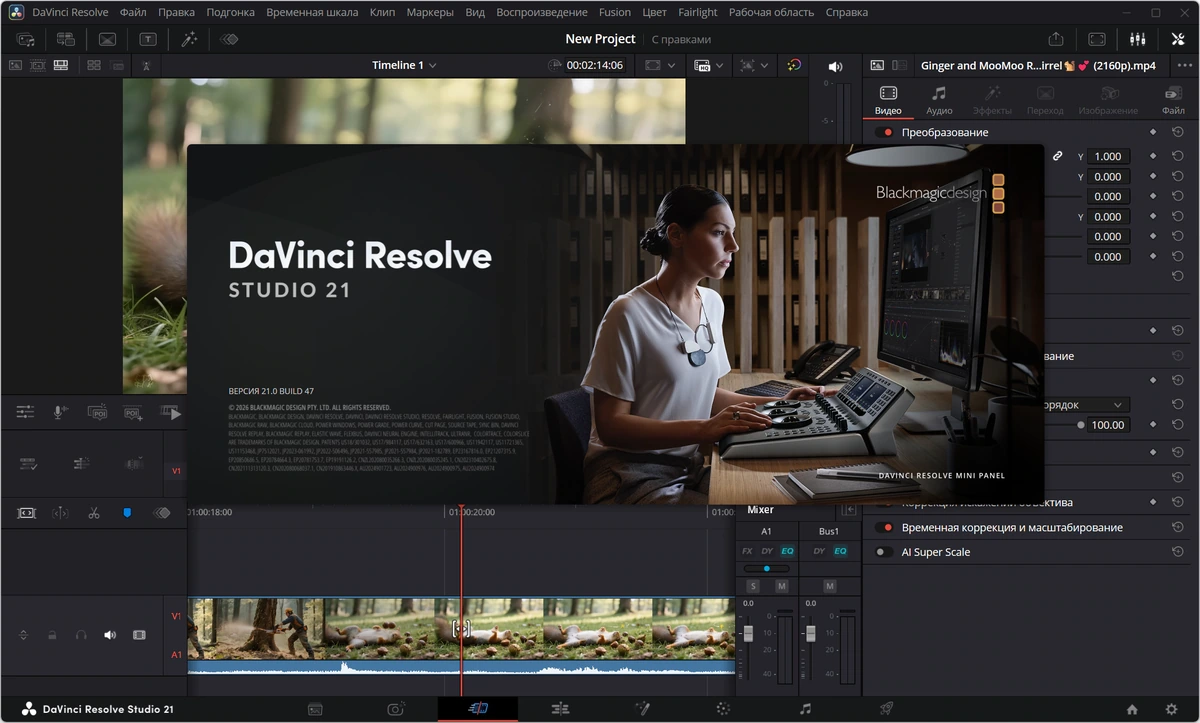Adjust the Bus1 volume fader
The width and height of the screenshot is (1200, 723).
[x=810, y=634]
